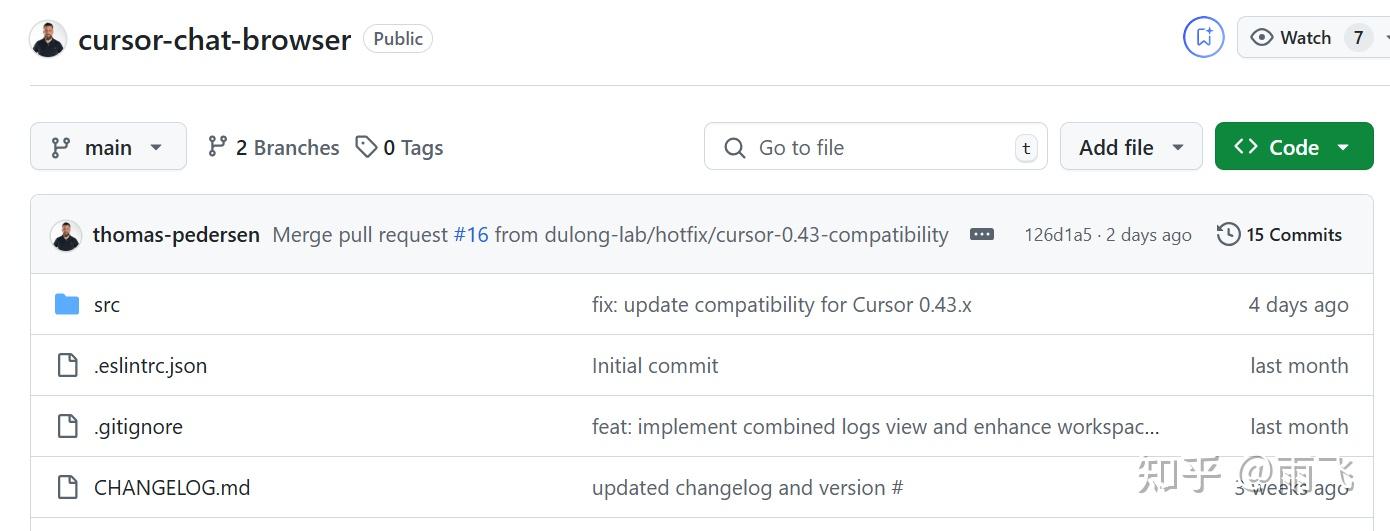Open pull request #16 link

point(471,235)
